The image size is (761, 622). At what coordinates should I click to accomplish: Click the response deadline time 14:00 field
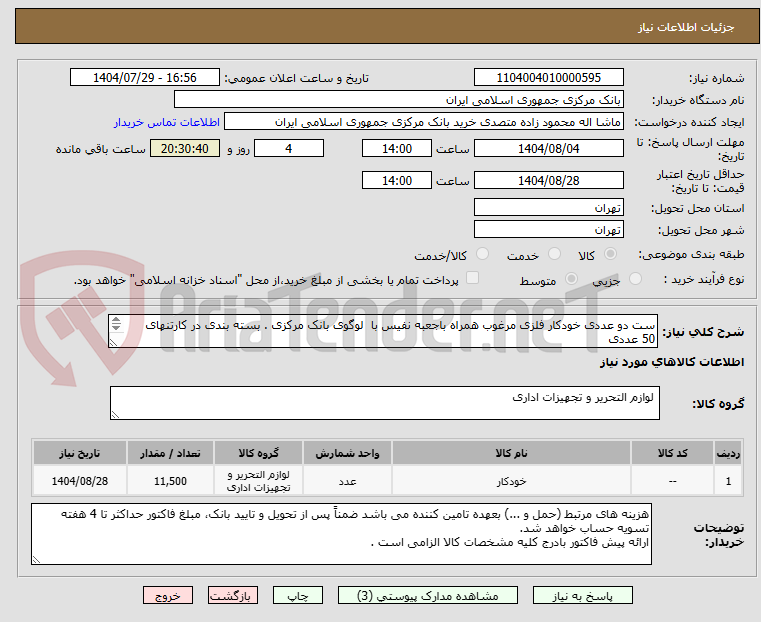click(x=397, y=148)
